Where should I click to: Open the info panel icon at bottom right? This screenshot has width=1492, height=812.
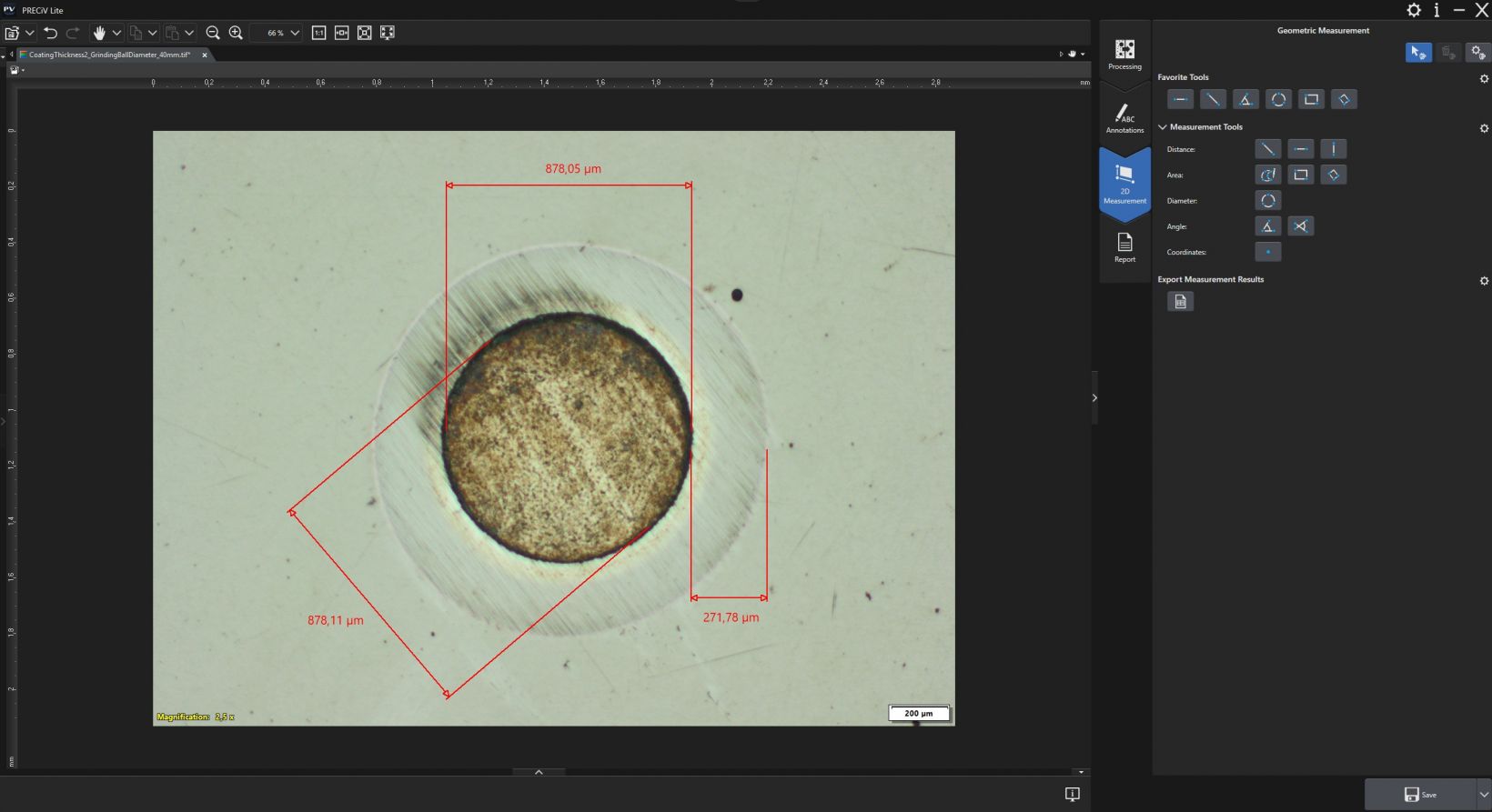coord(1073,795)
